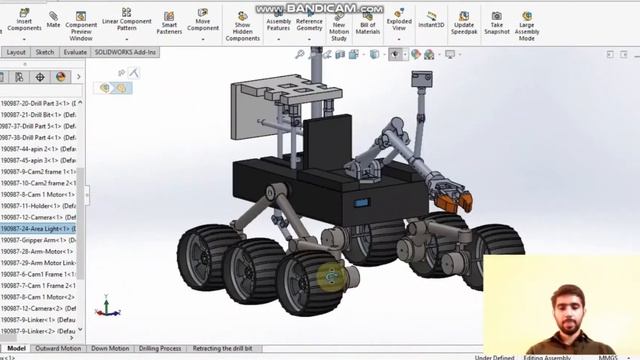This screenshot has width=640, height=360.
Task: Click the blue area light on rover body
Action: (362, 202)
